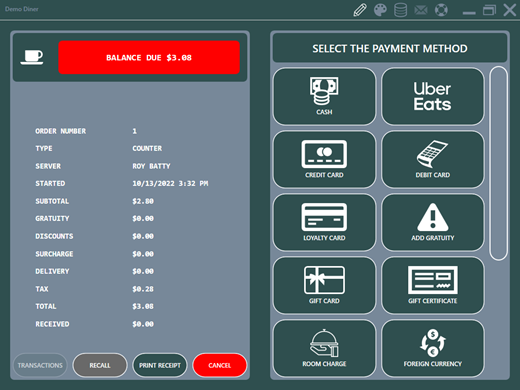Open the Transactions button

click(40, 365)
